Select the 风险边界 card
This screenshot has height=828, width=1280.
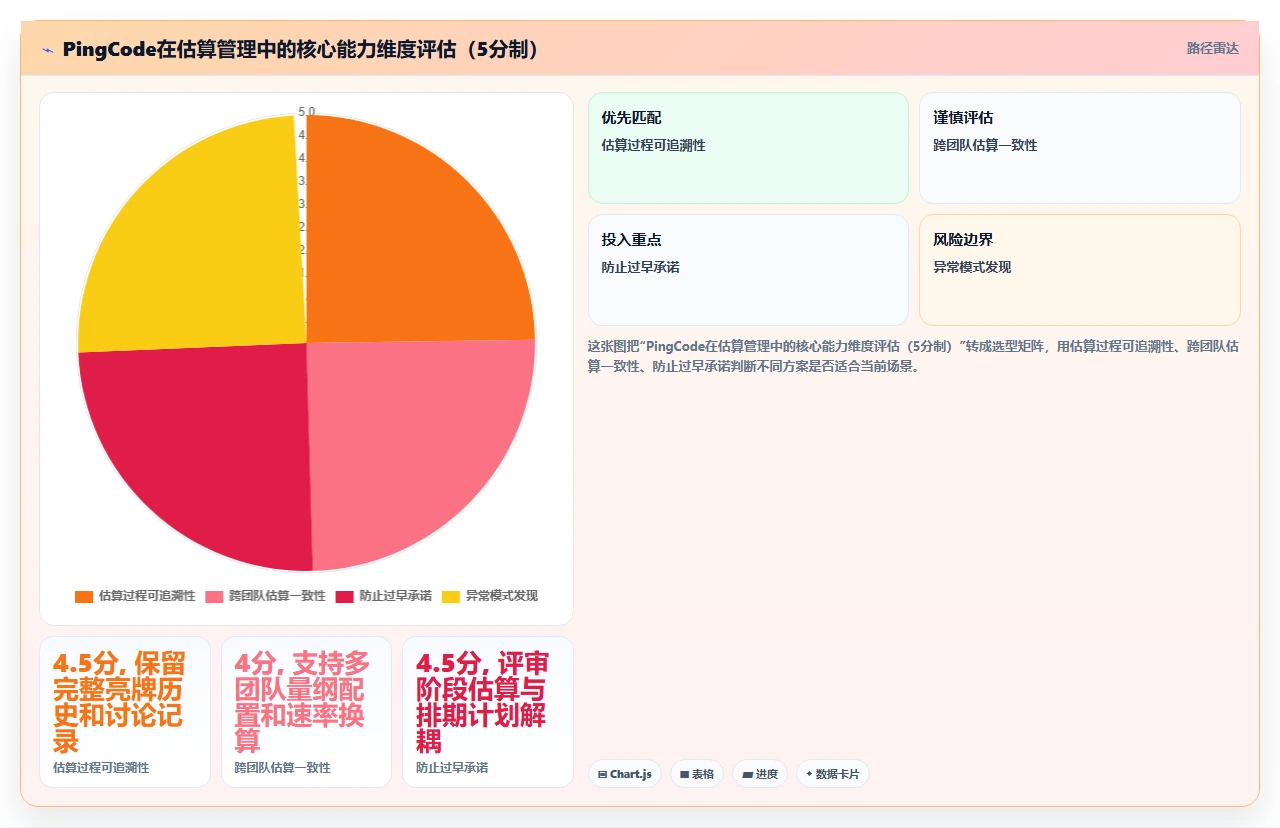click(x=1080, y=270)
